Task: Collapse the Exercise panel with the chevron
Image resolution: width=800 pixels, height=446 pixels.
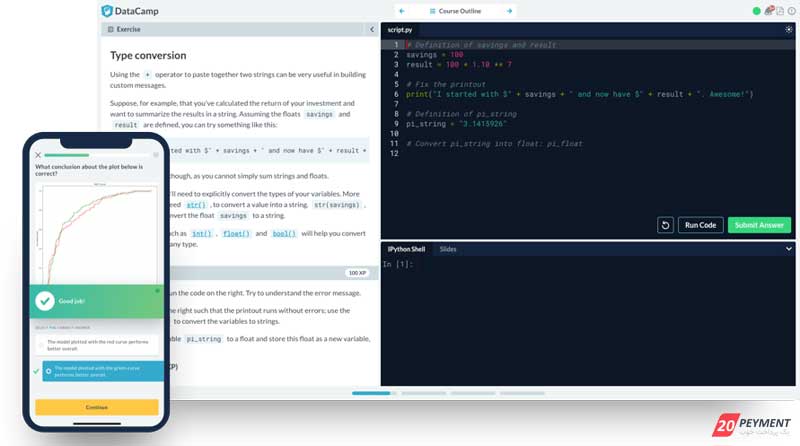Action: pyautogui.click(x=372, y=29)
